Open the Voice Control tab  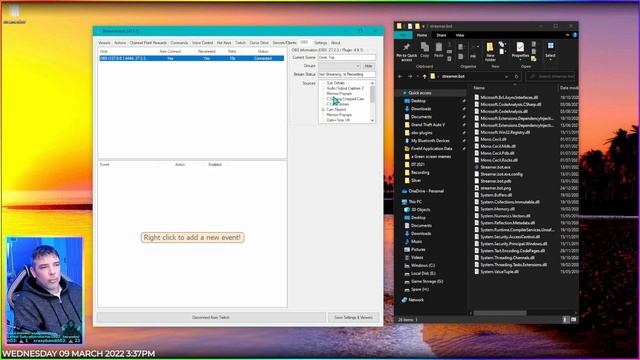click(202, 43)
